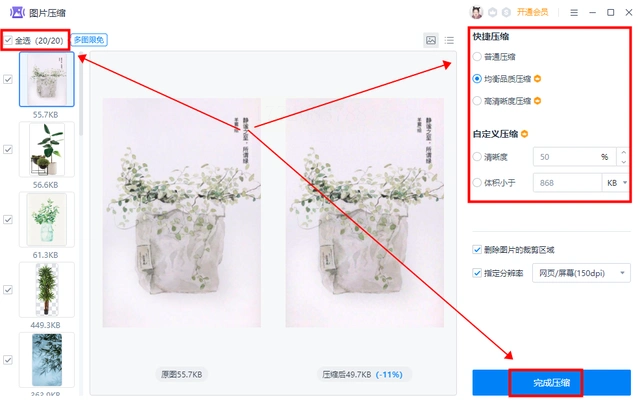Click the user avatar icon
The height and width of the screenshot is (406, 640).
pyautogui.click(x=476, y=12)
